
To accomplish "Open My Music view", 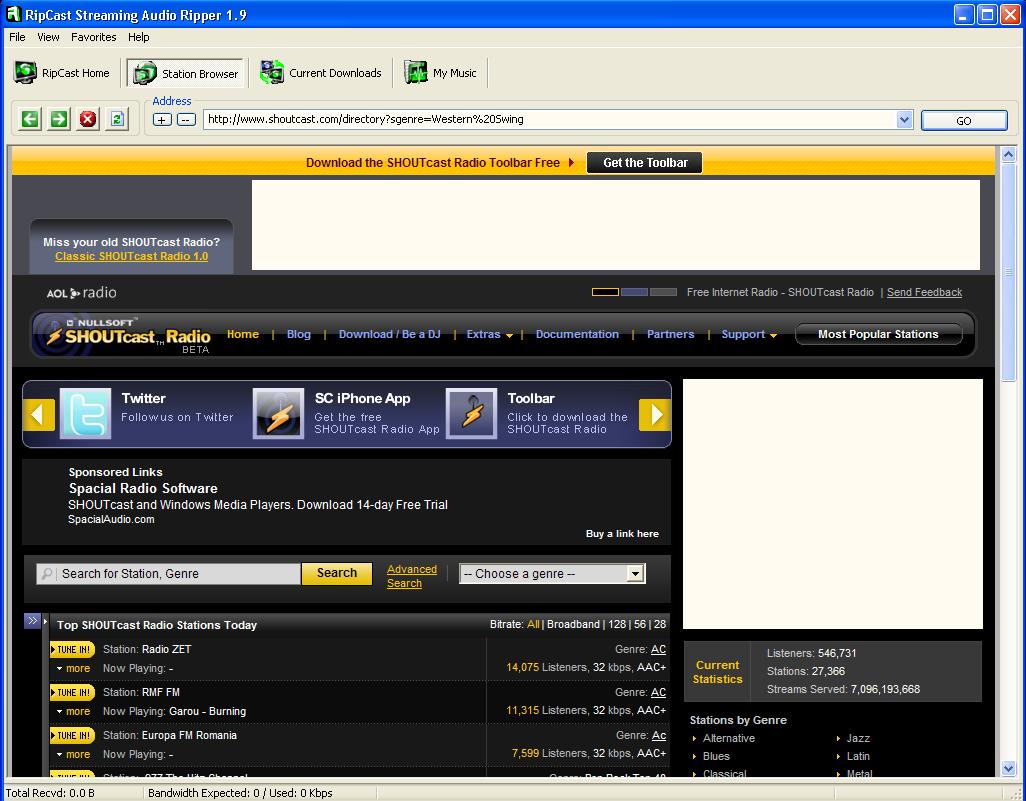I will (440, 73).
